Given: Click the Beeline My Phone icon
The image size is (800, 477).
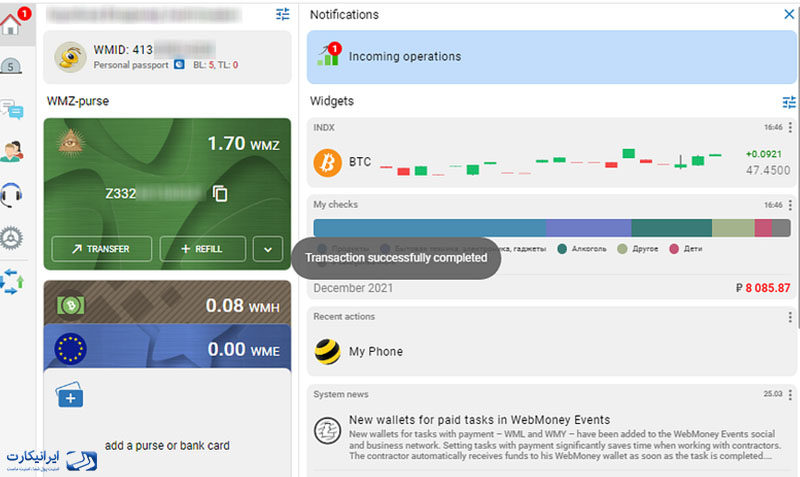Looking at the screenshot, I should tap(328, 352).
